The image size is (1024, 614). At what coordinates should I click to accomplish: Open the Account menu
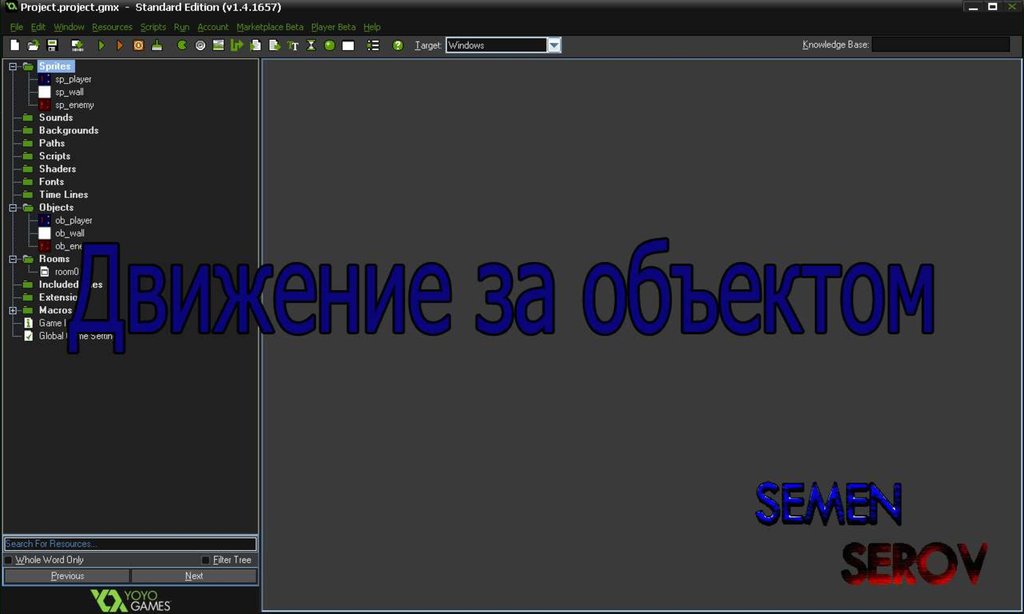213,27
